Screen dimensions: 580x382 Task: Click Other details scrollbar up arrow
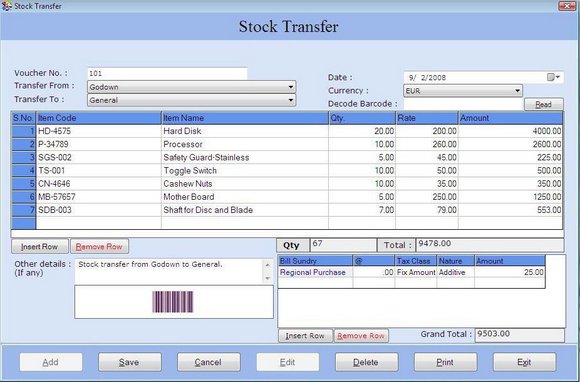268,264
